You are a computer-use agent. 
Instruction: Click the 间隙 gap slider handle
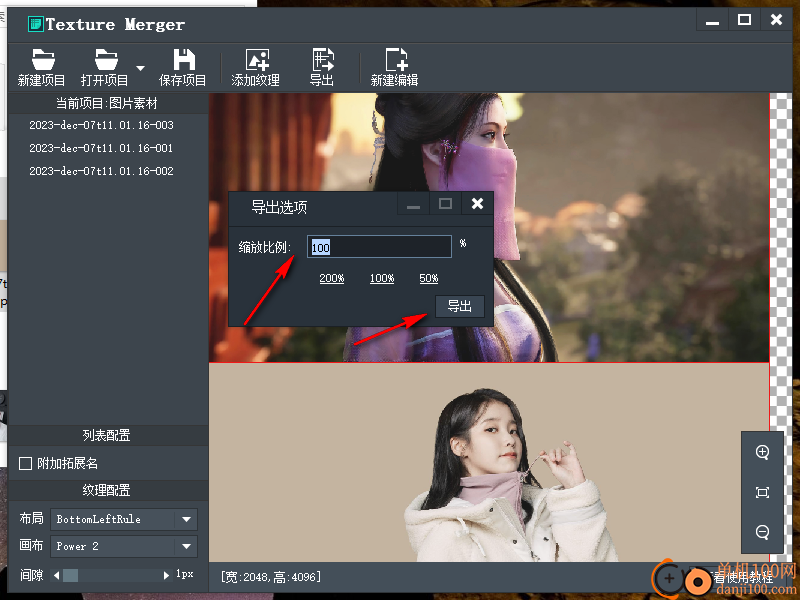[x=70, y=576]
